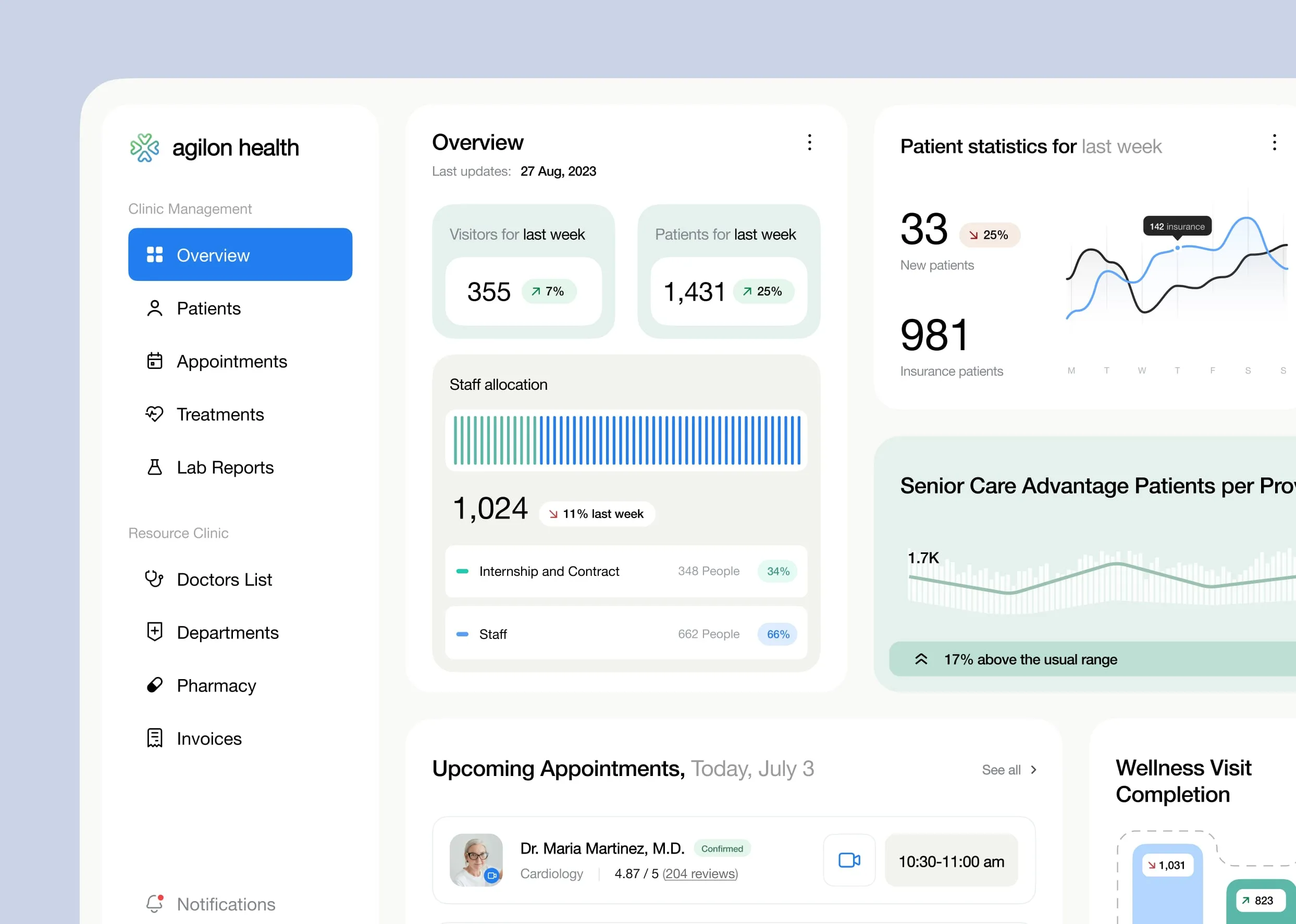Click the Treatments heart-pulse icon

155,414
